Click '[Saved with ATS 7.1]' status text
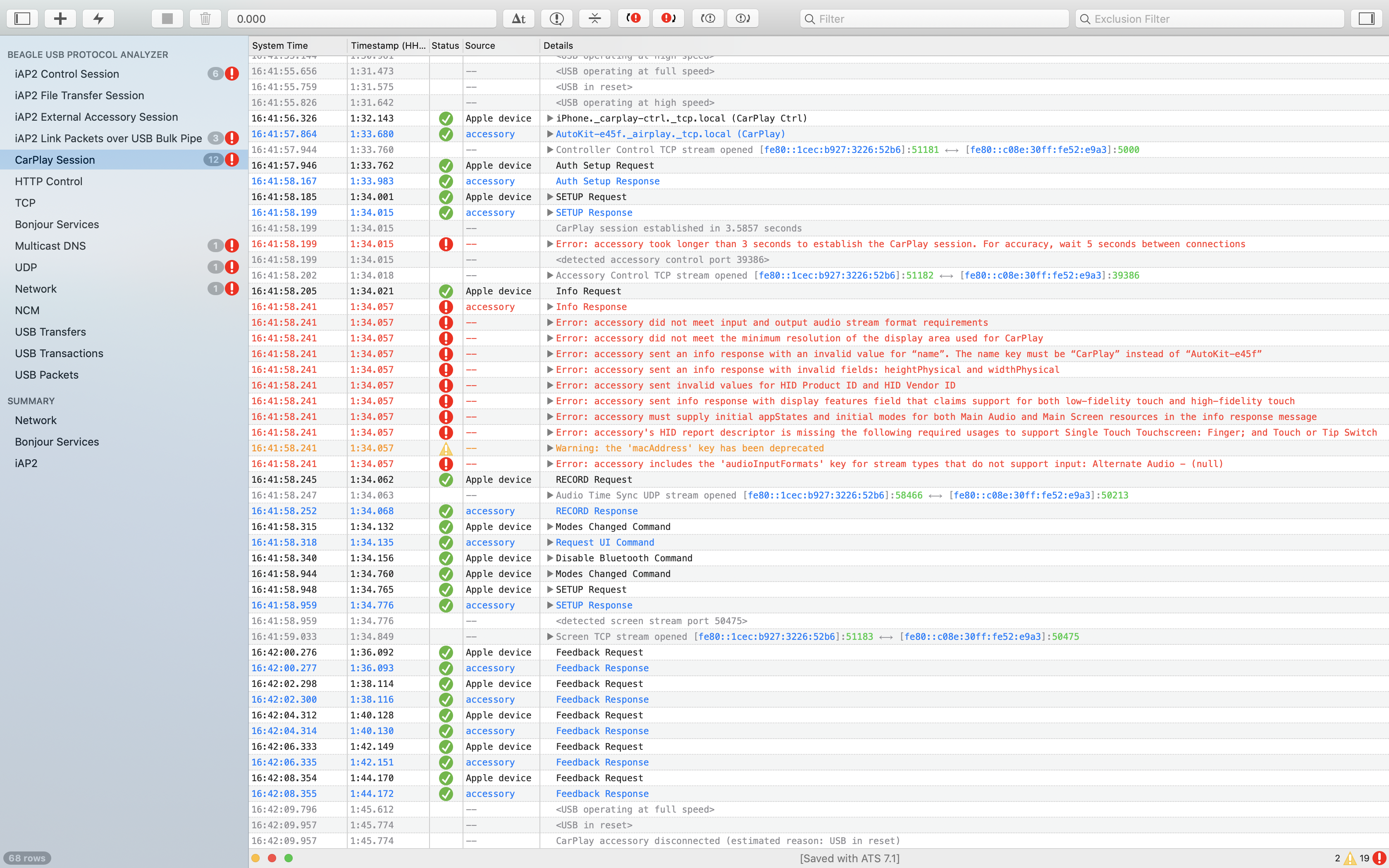Screen dimensions: 1389x868 tap(850, 858)
